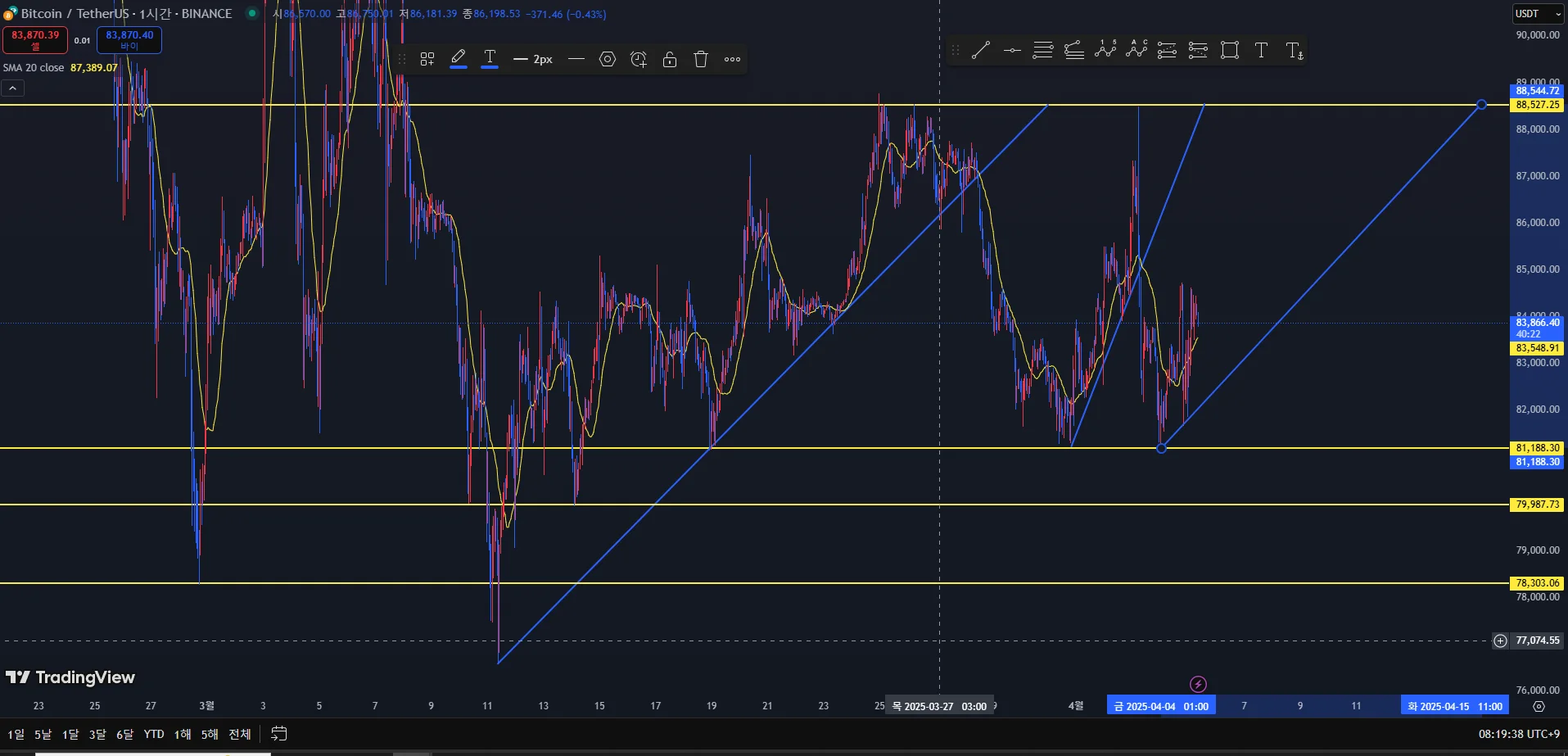Click the 88,544.72 blue price label
The width and height of the screenshot is (1568, 756).
point(1537,91)
